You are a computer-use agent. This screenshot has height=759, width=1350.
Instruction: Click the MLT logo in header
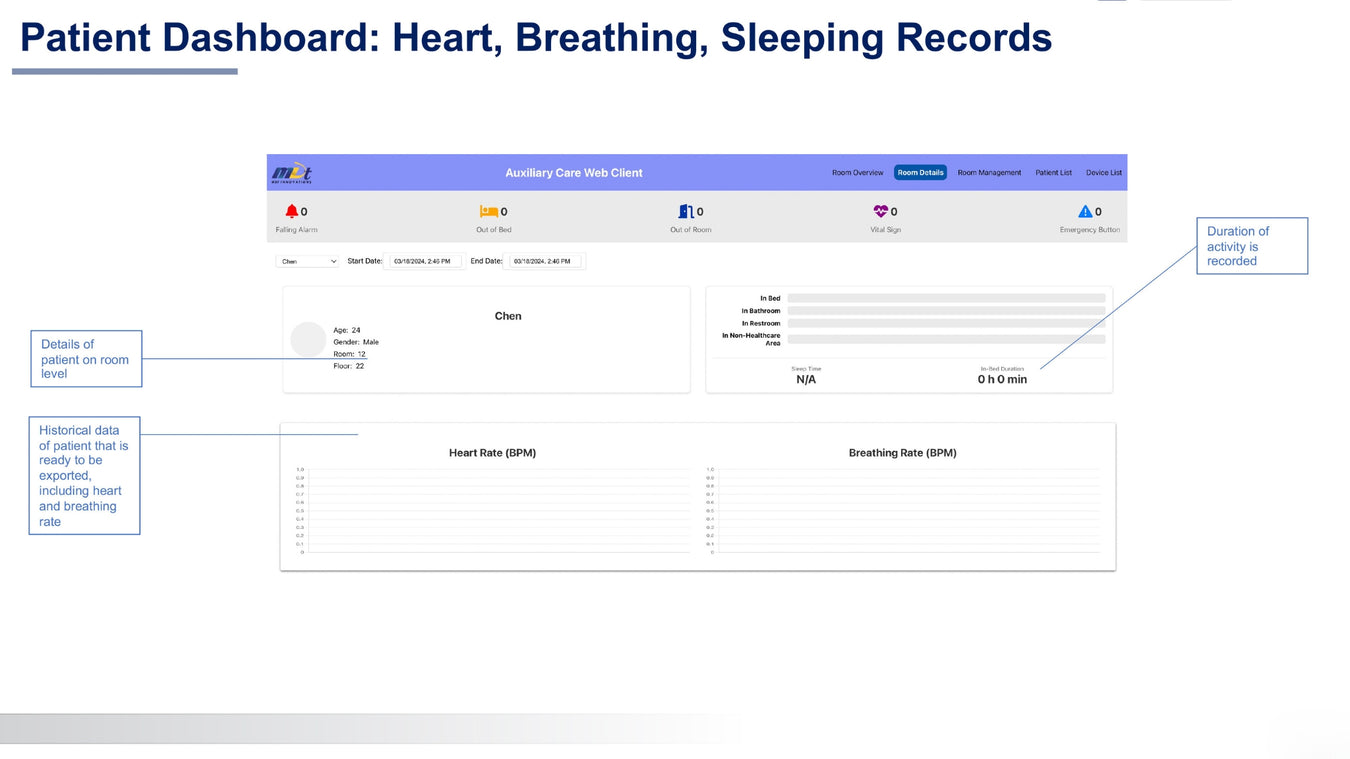(292, 173)
